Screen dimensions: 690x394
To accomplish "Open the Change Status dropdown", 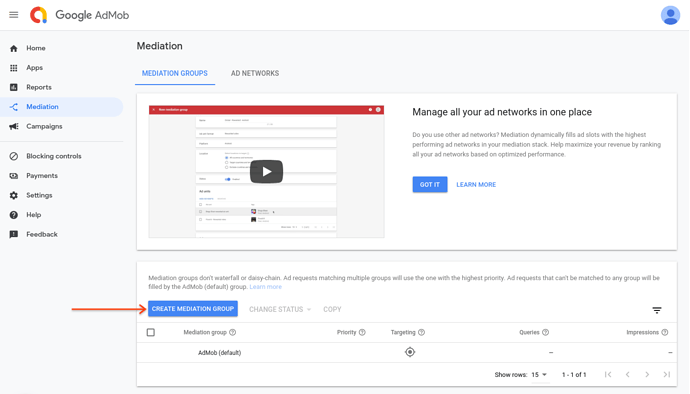I will coord(280,309).
